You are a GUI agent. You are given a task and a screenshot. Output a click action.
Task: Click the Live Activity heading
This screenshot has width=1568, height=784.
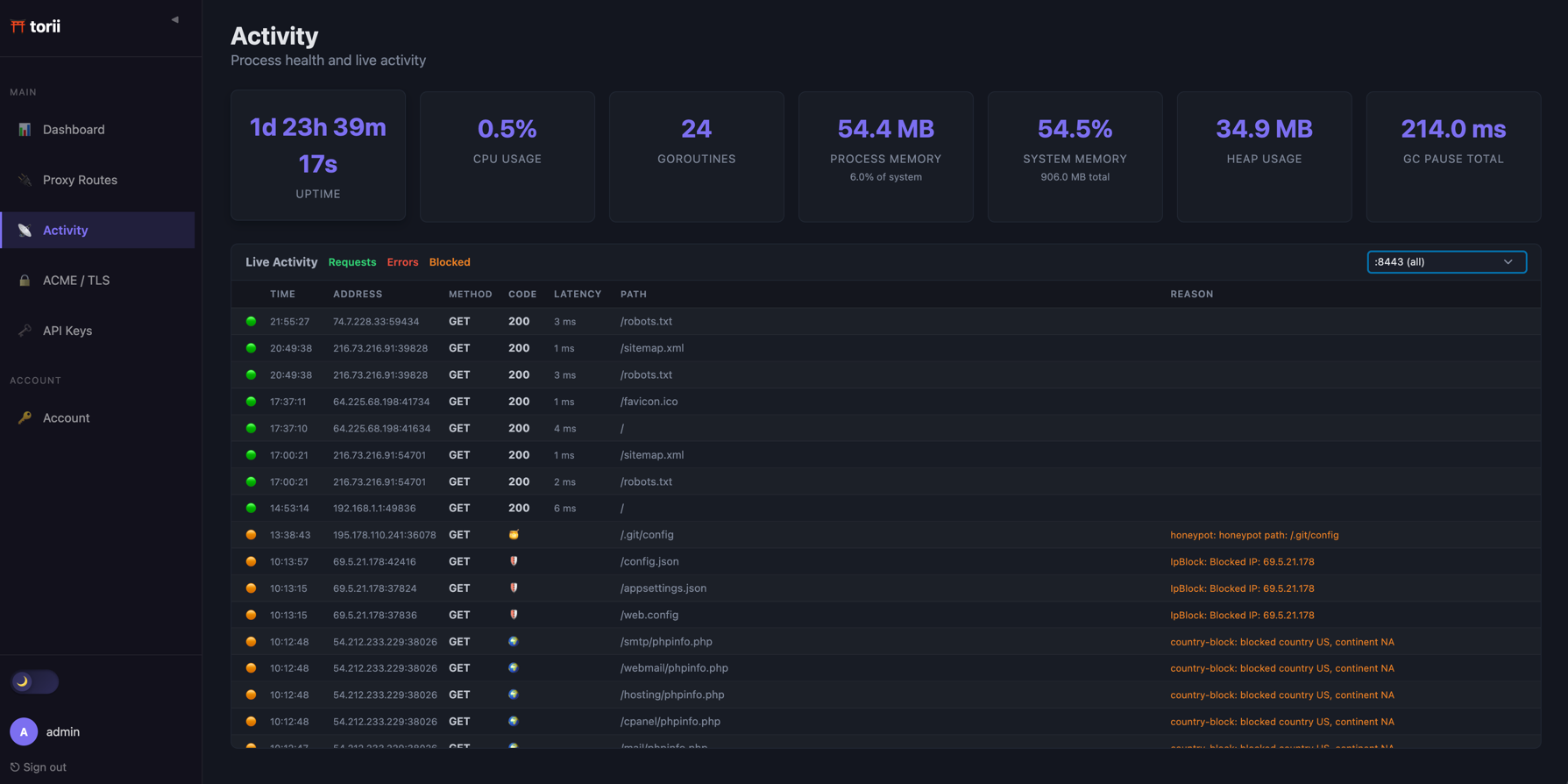tap(281, 262)
